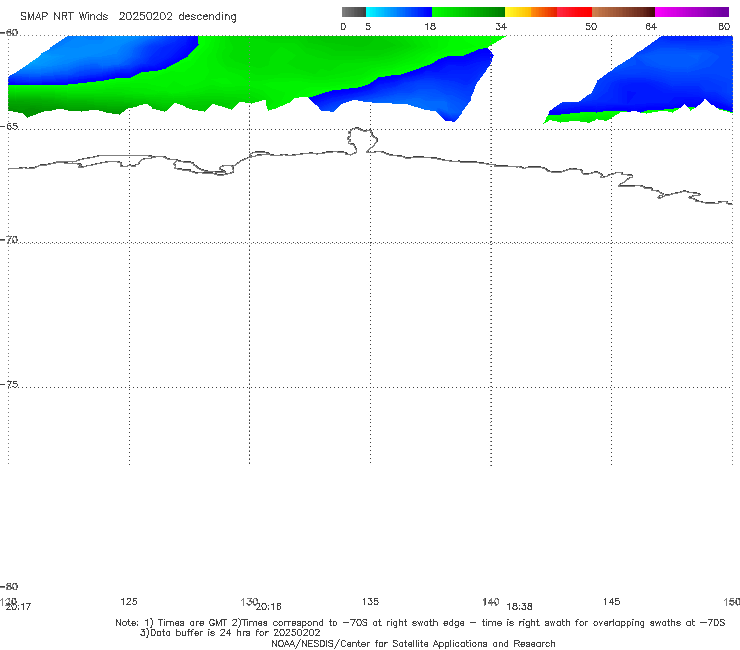Click the coastline peninsula bump near longitude 135

(x=362, y=140)
